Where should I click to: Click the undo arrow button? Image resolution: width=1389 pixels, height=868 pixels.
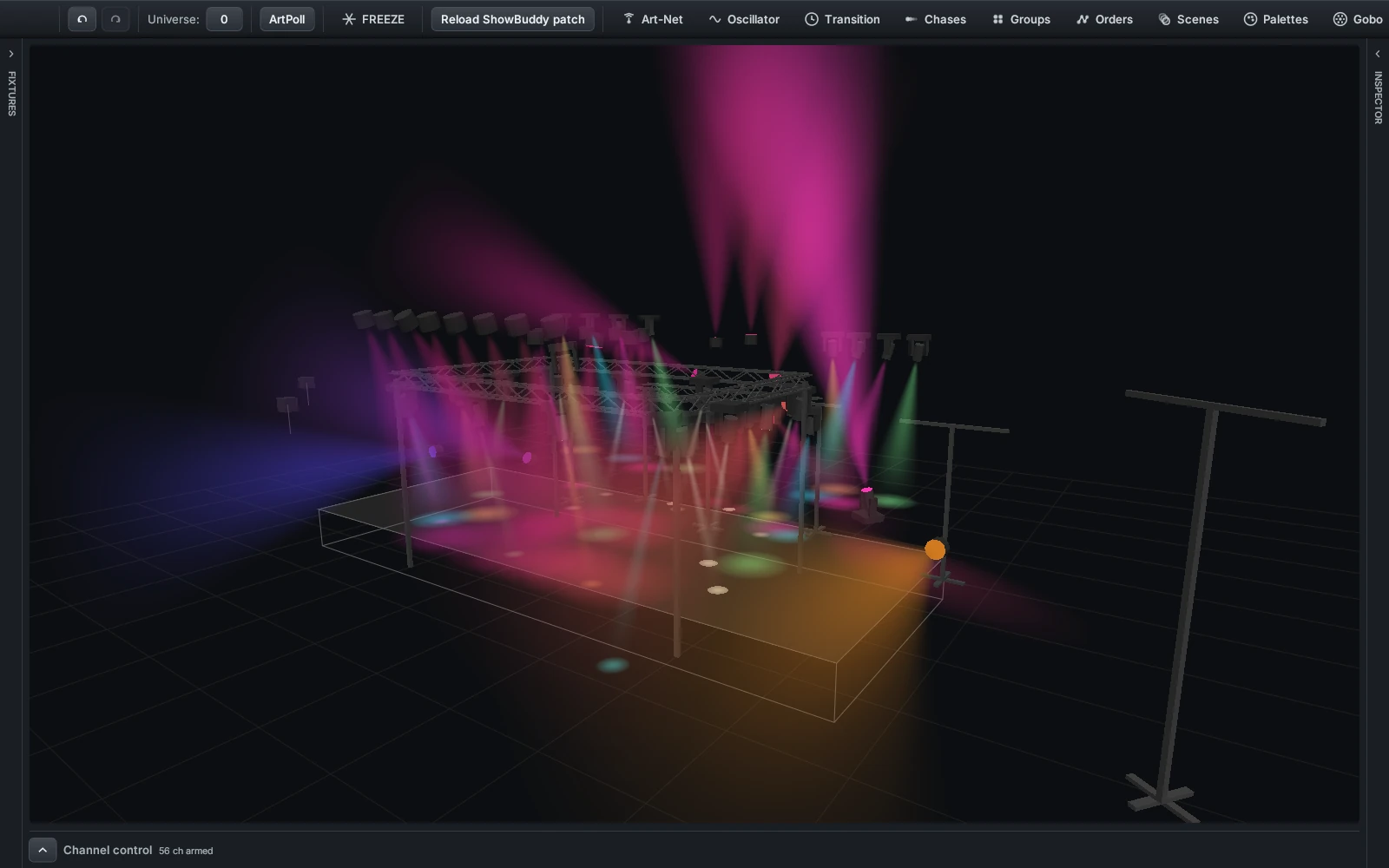click(82, 19)
